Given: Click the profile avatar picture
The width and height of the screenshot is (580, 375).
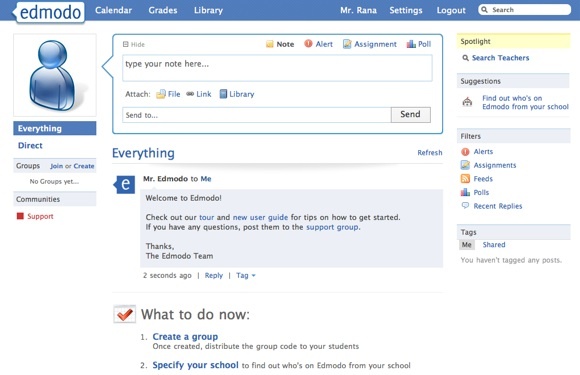Looking at the screenshot, I should 55,75.
